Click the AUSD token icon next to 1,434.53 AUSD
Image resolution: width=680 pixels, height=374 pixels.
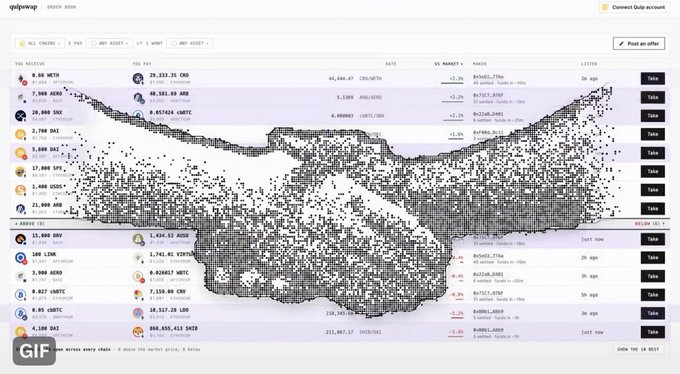[138, 239]
